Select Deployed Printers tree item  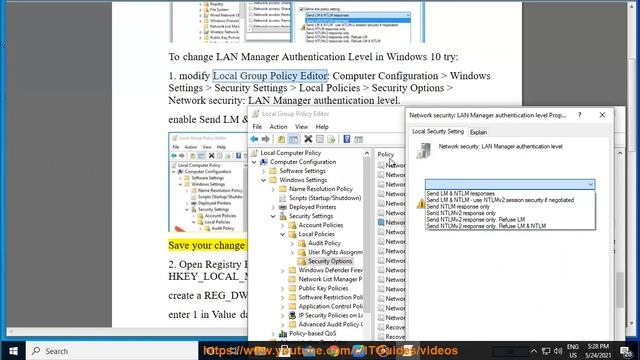click(313, 207)
